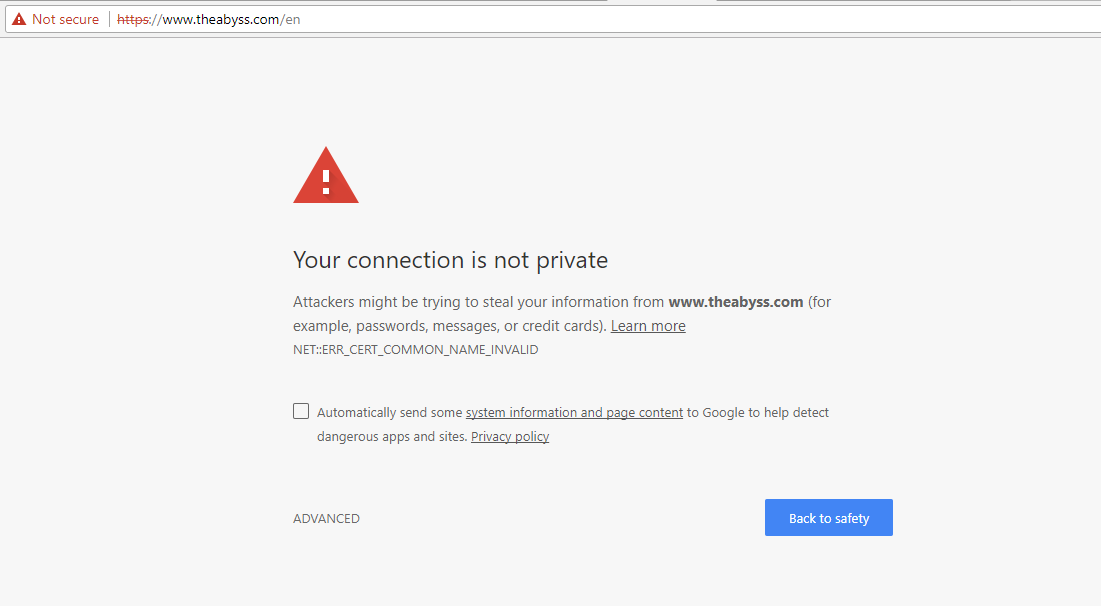Image resolution: width=1101 pixels, height=606 pixels.
Task: Click the www.theabyss.com address in URL bar
Action: [220, 20]
